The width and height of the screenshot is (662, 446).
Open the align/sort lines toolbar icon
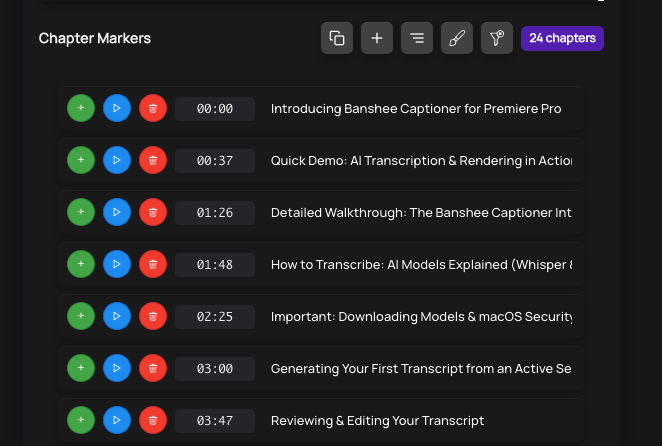(417, 38)
